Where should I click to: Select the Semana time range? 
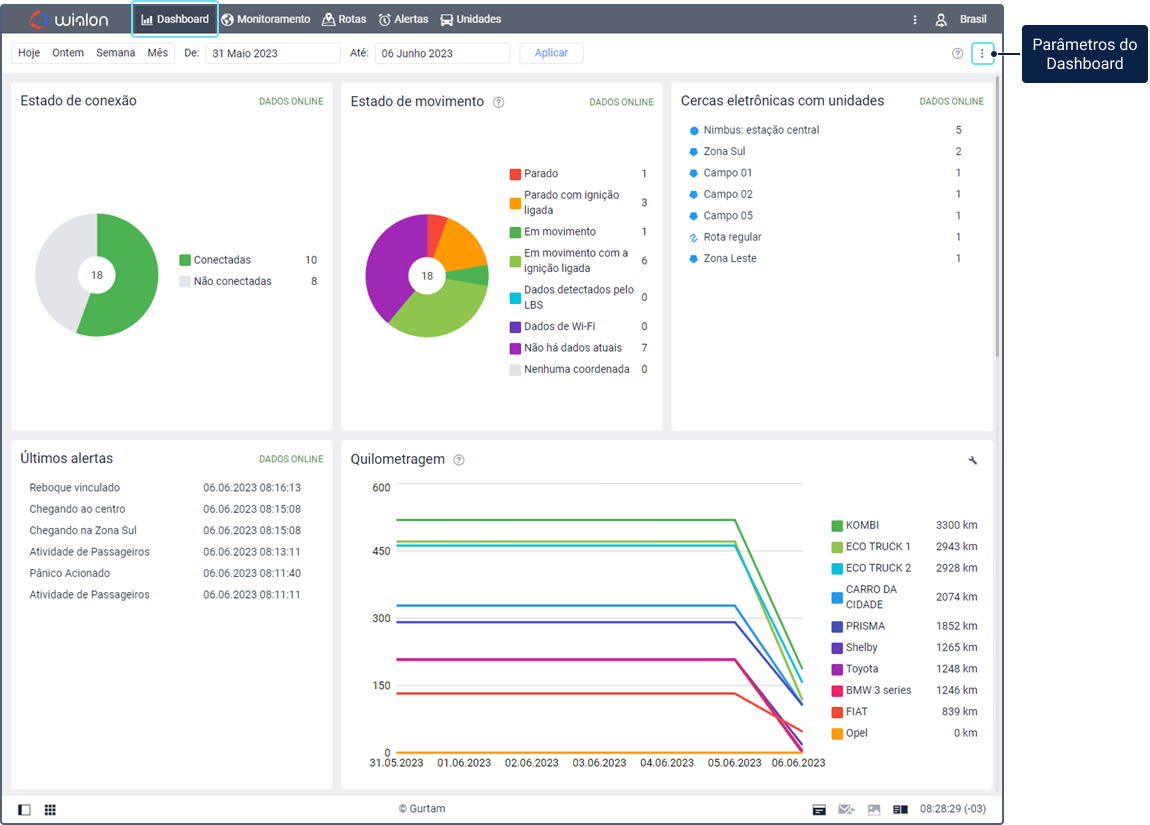coord(115,53)
